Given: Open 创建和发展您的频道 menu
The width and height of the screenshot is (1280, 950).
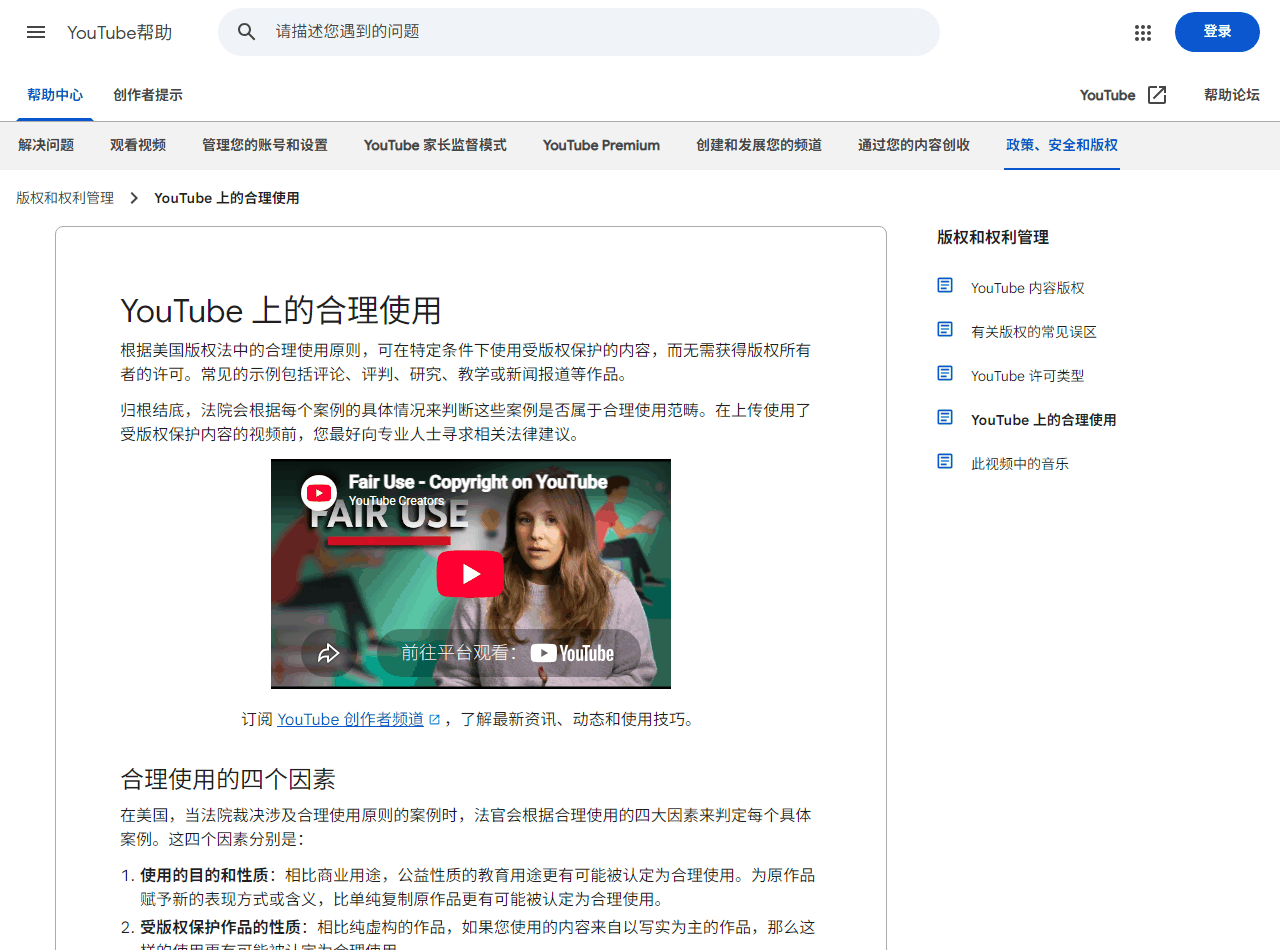Looking at the screenshot, I should (759, 145).
